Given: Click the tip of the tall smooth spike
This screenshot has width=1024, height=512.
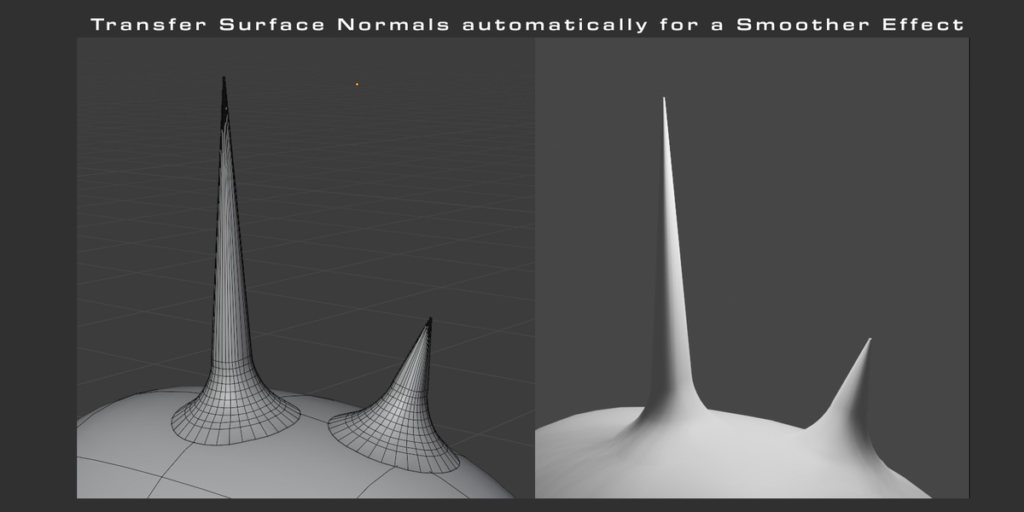Looking at the screenshot, I should point(663,100).
